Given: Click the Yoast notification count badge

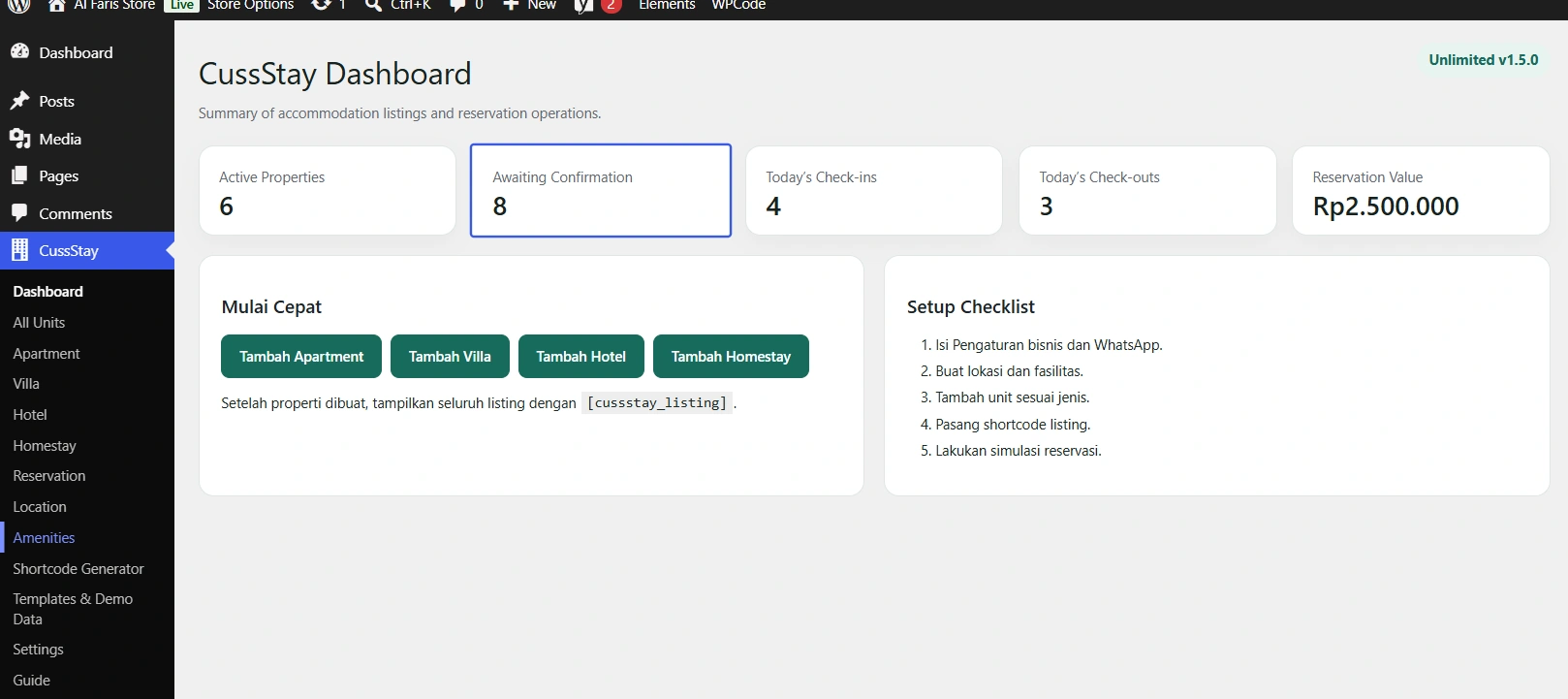Looking at the screenshot, I should 611,5.
